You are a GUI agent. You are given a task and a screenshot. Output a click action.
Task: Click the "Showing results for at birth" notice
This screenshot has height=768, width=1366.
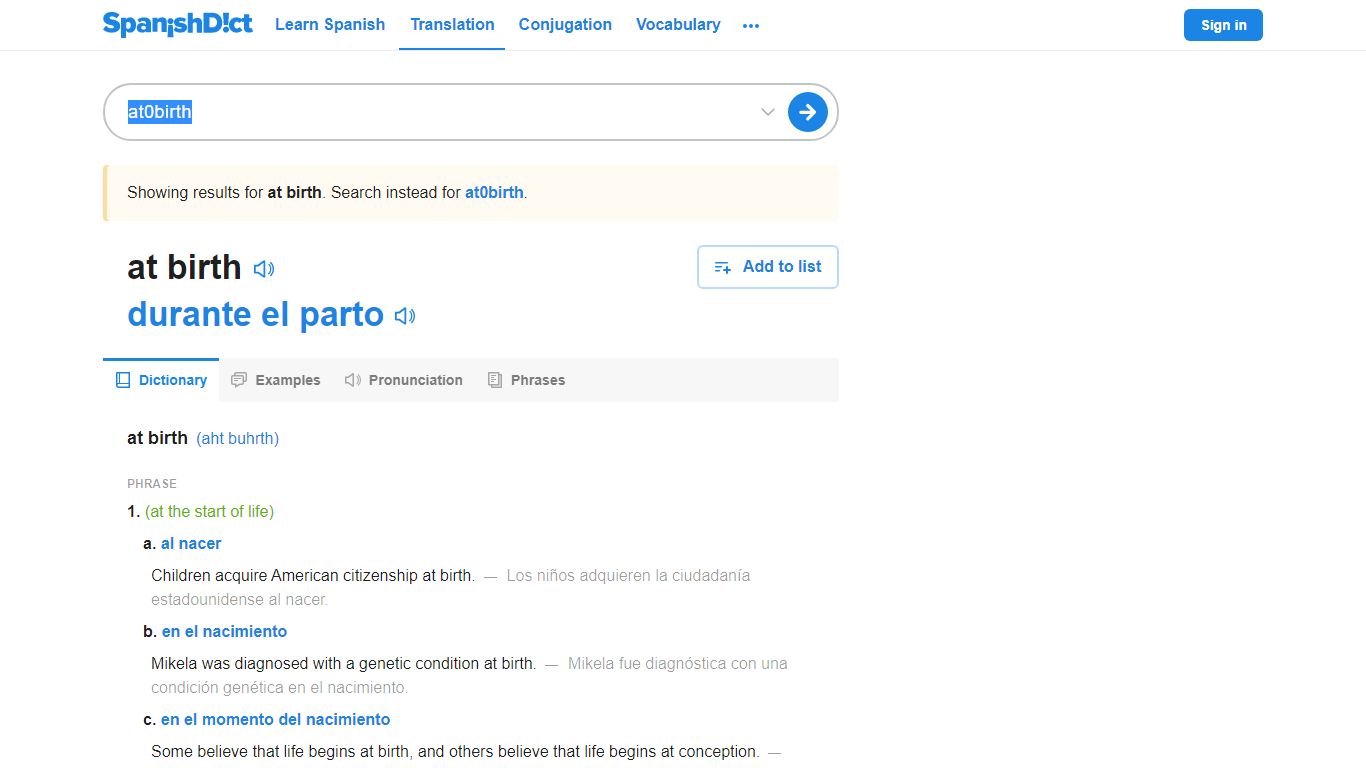coord(470,192)
